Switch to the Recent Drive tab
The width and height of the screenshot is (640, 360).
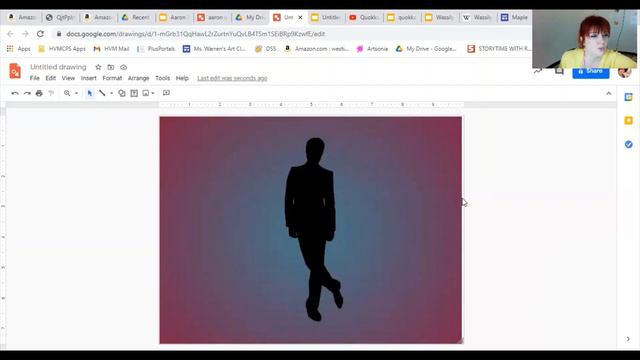[x=137, y=17]
